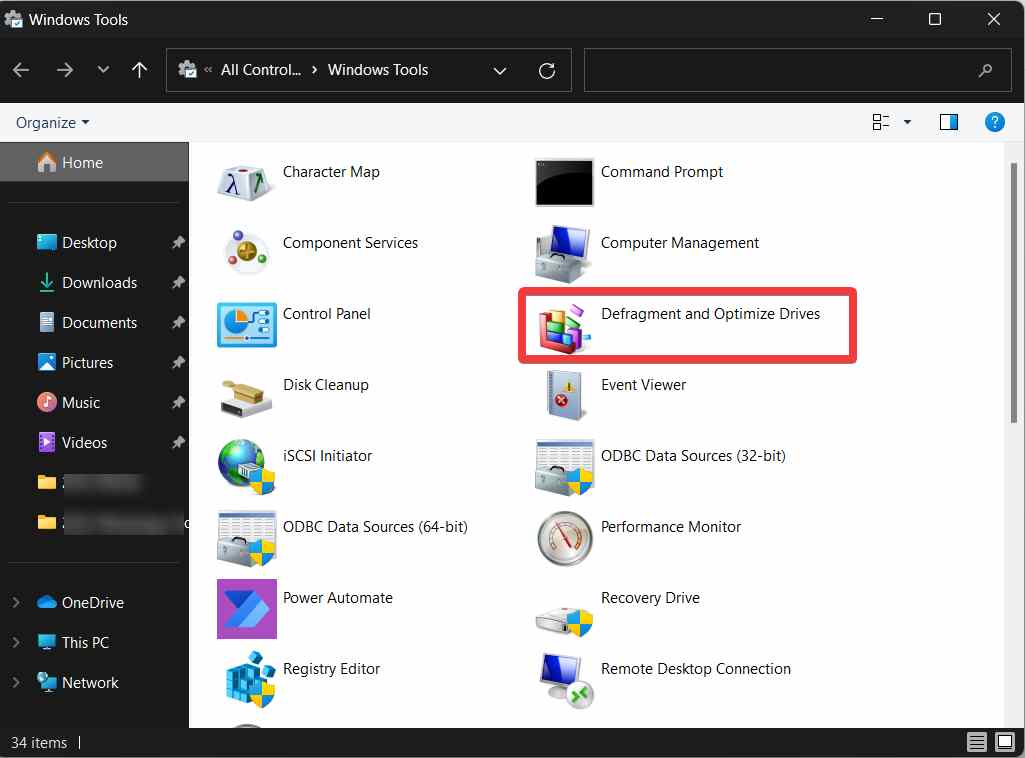Select the Recovery Drive icon
This screenshot has height=758, width=1025.
[x=563, y=621]
